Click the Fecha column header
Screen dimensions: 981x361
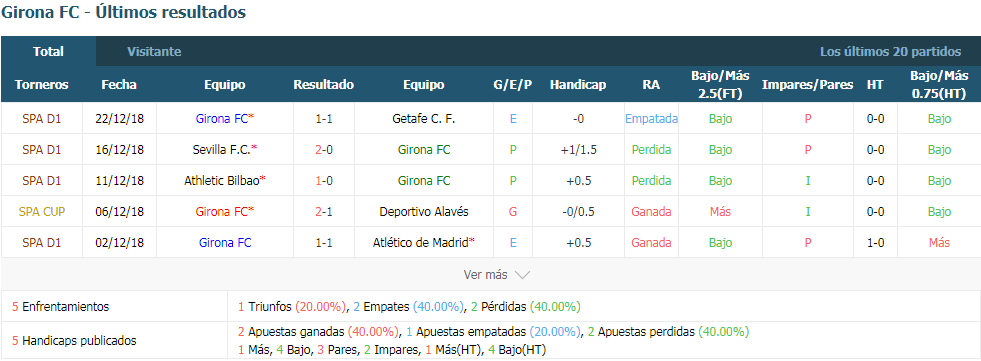[x=119, y=84]
